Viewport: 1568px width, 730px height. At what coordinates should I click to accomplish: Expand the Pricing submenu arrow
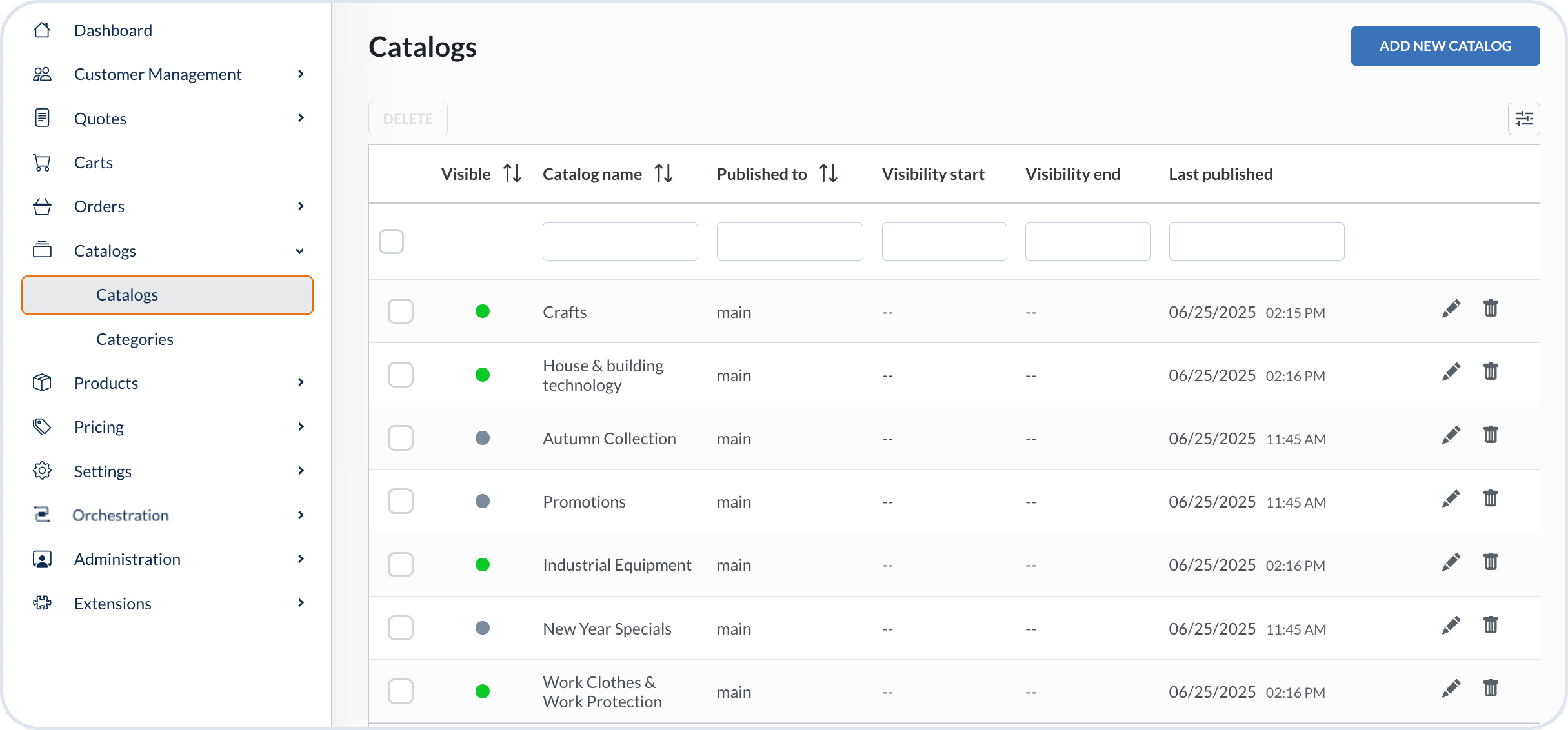[301, 427]
